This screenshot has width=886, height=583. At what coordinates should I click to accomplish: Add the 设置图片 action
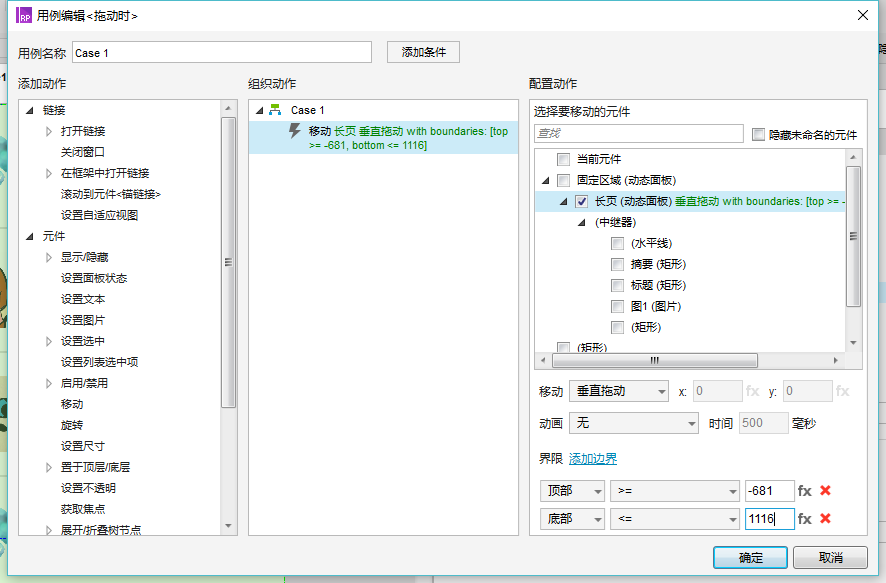click(82, 320)
